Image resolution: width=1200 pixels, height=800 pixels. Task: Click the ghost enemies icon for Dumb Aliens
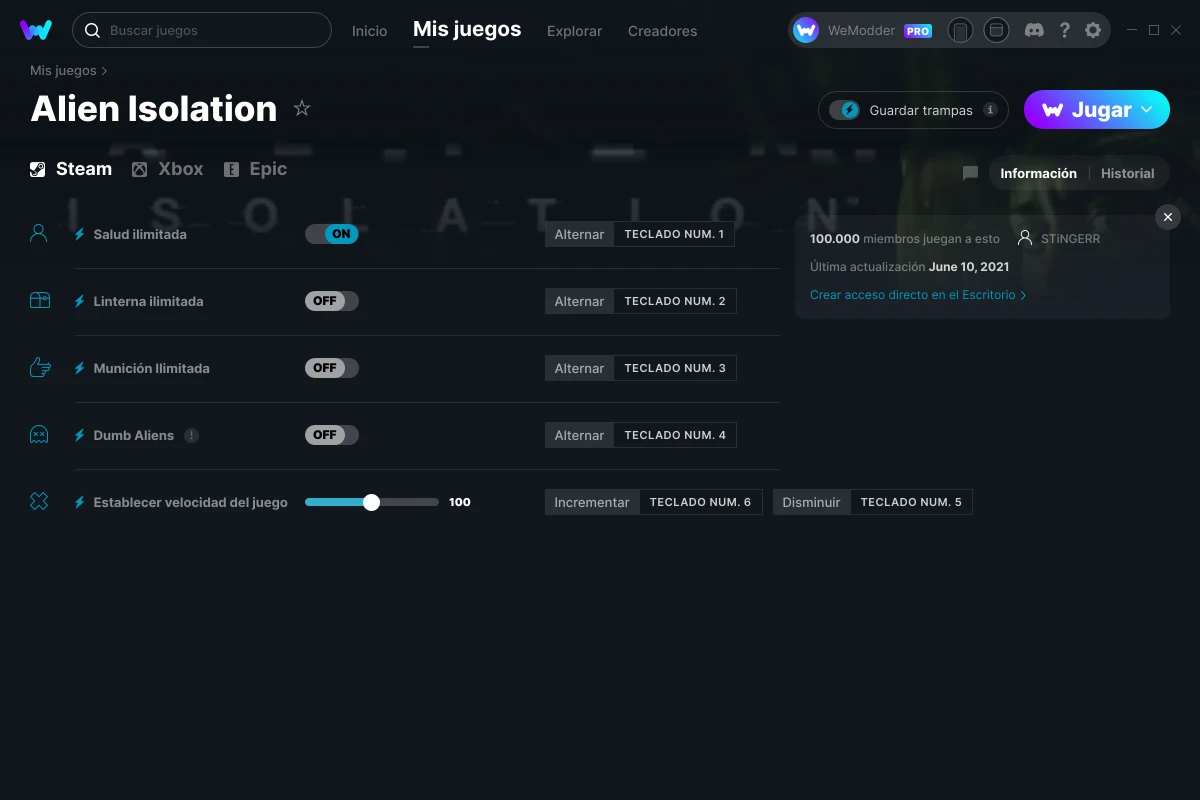pos(39,435)
